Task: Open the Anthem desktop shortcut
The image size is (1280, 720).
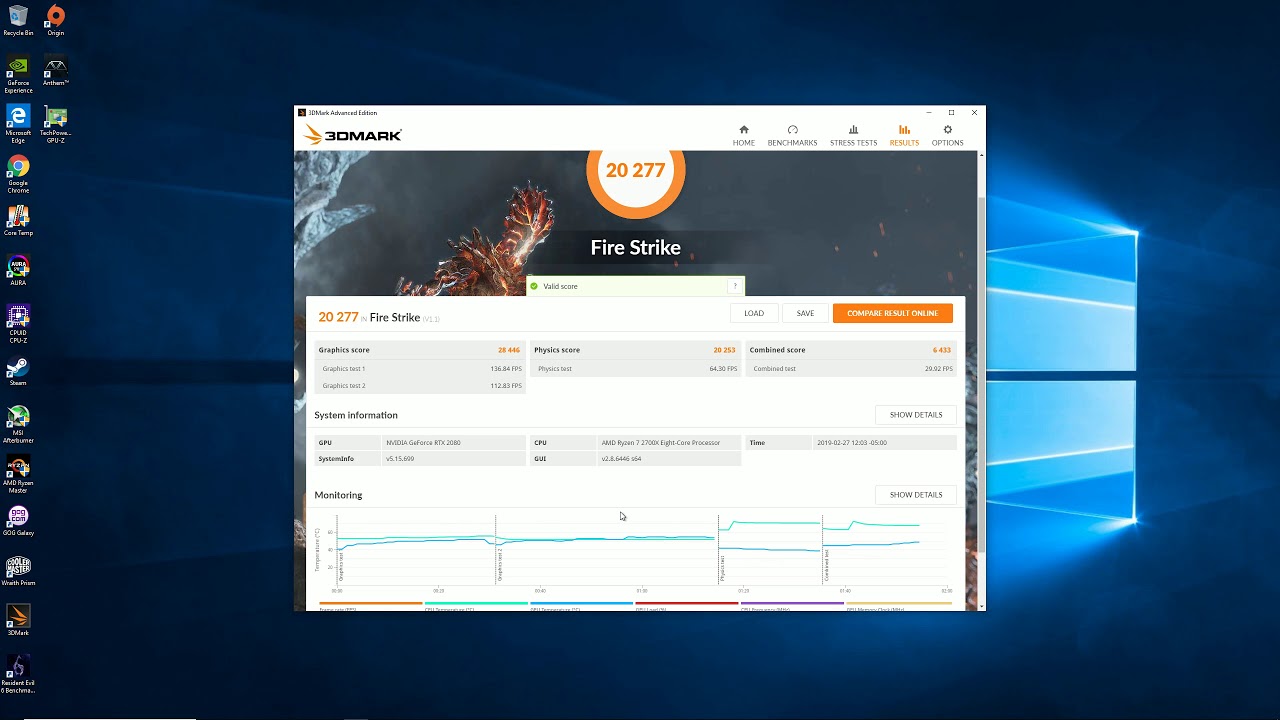Action: pyautogui.click(x=55, y=71)
